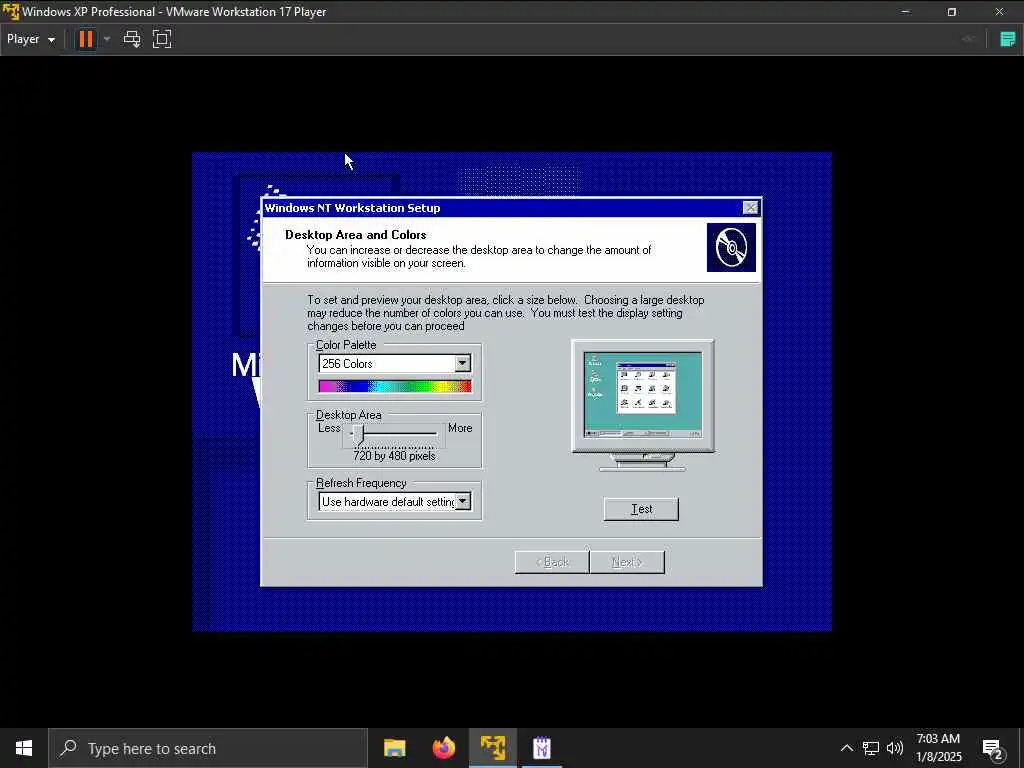The height and width of the screenshot is (768, 1024).
Task: Open the VMware notes panel icon
Action: 1008,39
